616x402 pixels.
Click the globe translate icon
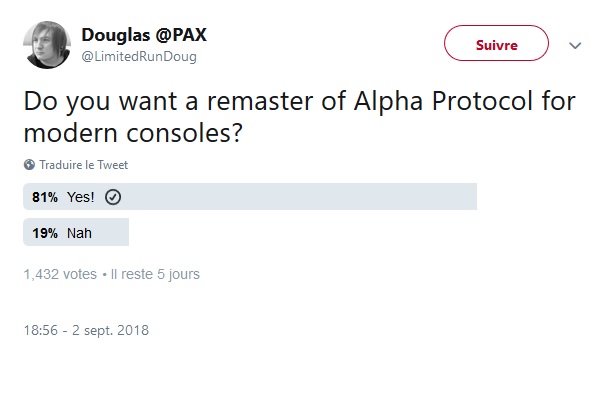point(29,165)
